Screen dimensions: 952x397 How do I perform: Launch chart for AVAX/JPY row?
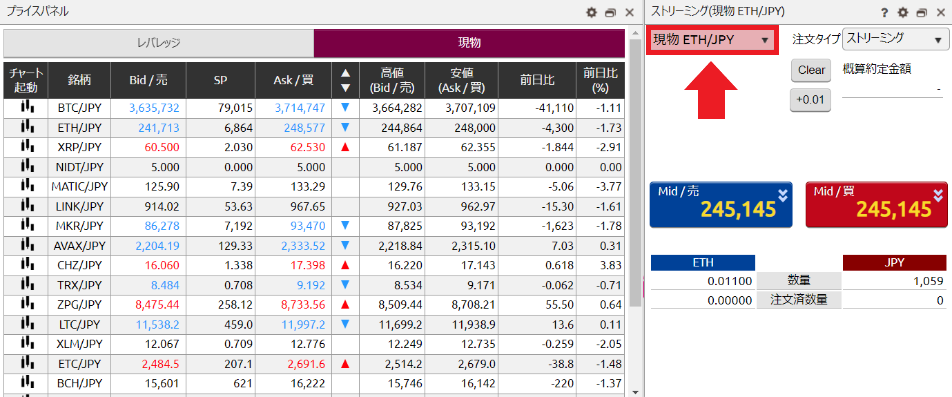(x=26, y=245)
